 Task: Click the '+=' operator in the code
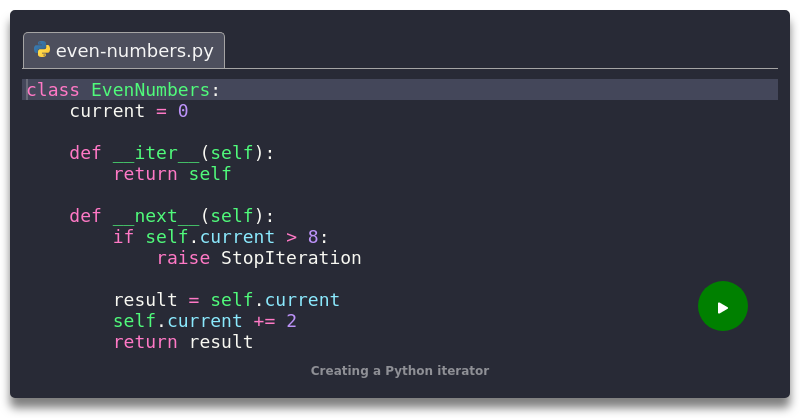tap(264, 321)
